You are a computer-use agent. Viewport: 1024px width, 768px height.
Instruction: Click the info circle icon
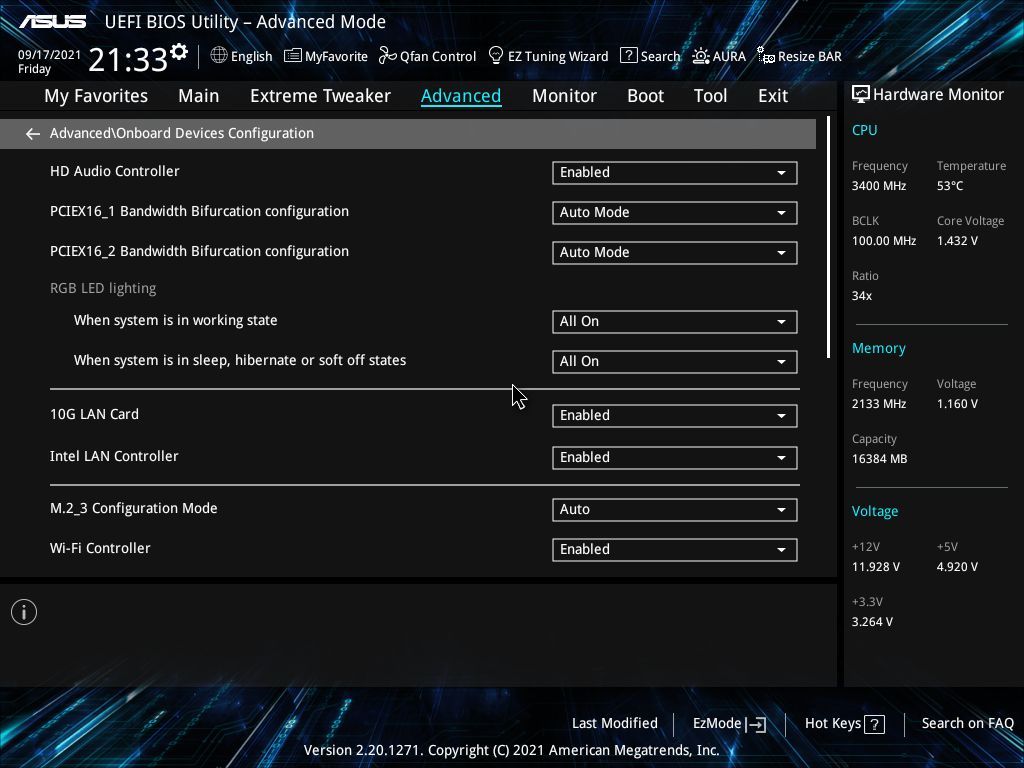pyautogui.click(x=24, y=612)
